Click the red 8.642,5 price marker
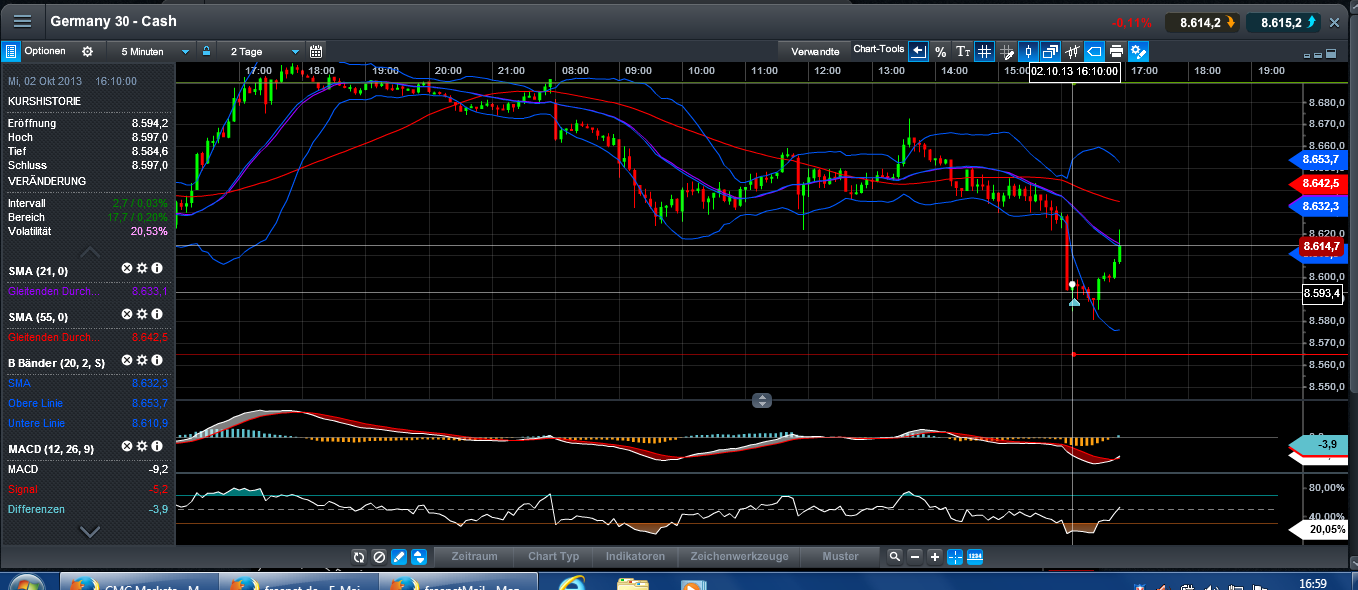 1317,183
